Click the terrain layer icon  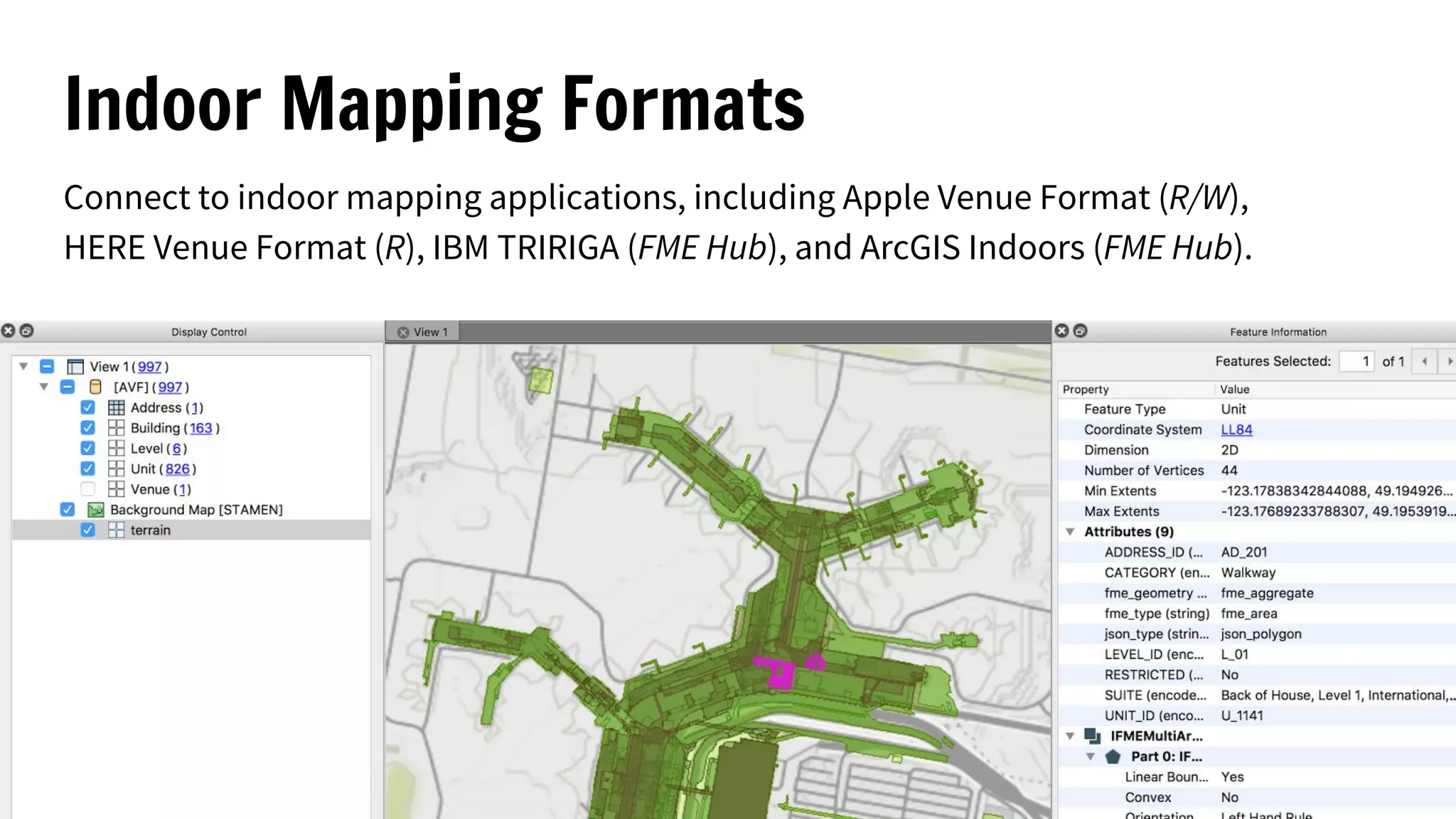pyautogui.click(x=116, y=530)
